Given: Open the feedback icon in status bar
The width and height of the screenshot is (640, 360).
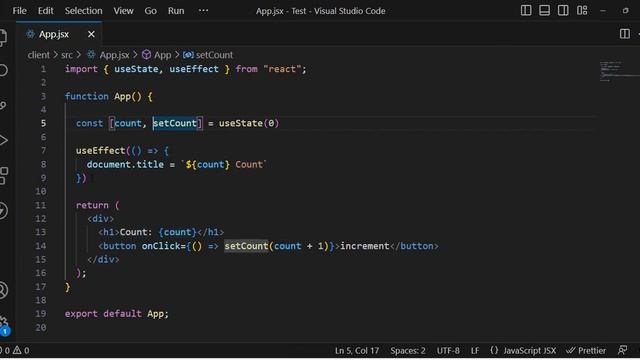Looking at the screenshot, I should 622,350.
